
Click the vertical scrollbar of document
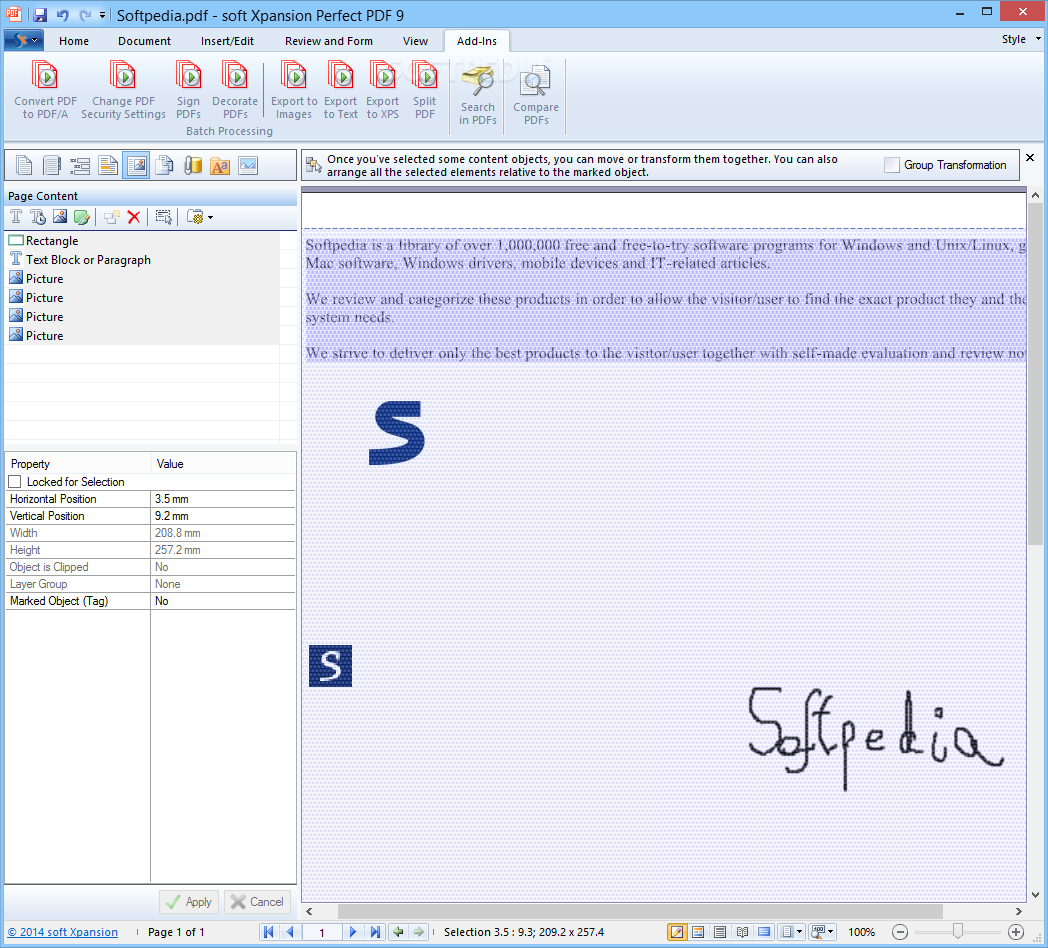pos(1035,374)
